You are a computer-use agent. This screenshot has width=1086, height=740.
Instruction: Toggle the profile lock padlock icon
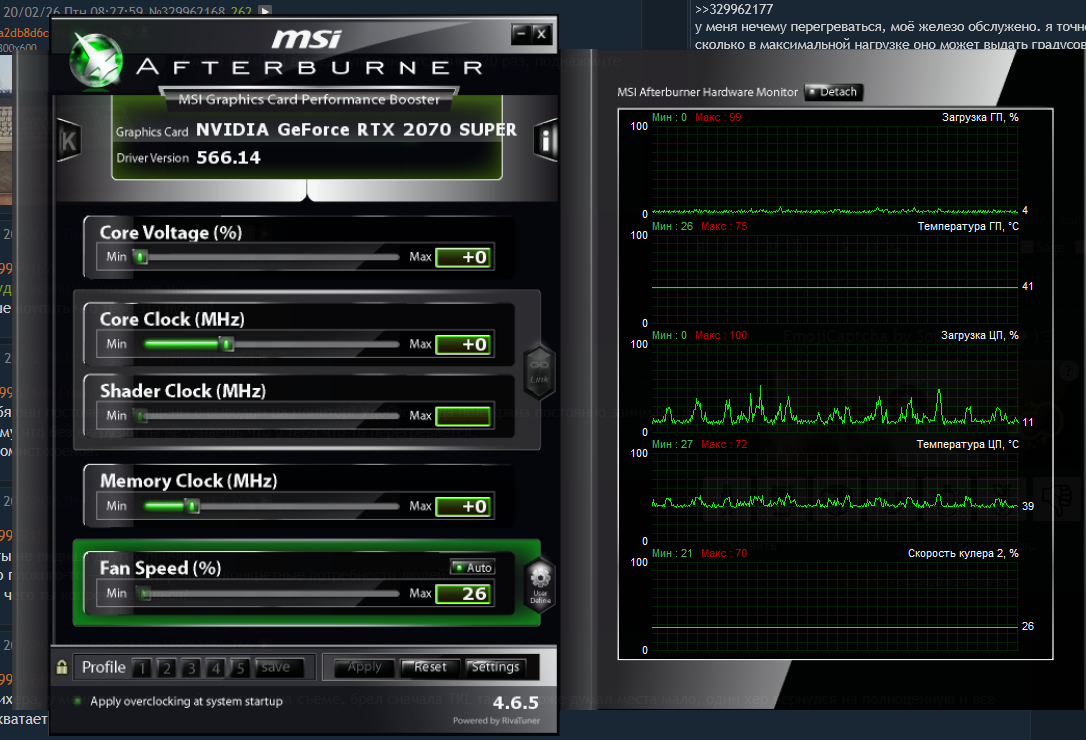pyautogui.click(x=62, y=667)
